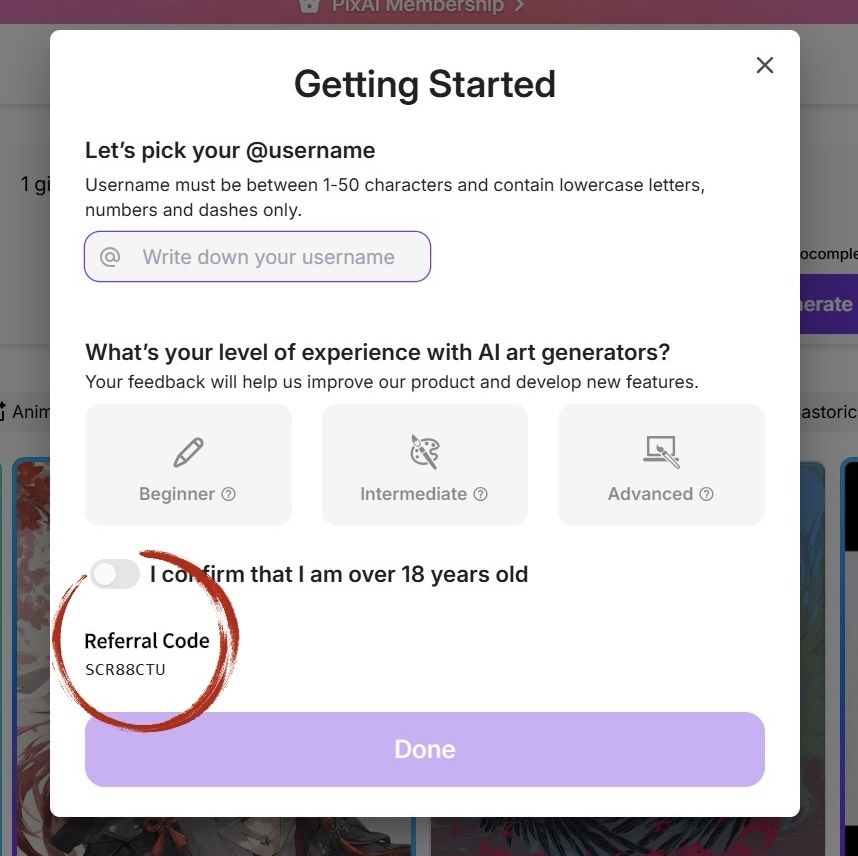Focus the username input field
858x856 pixels.
[x=257, y=257]
